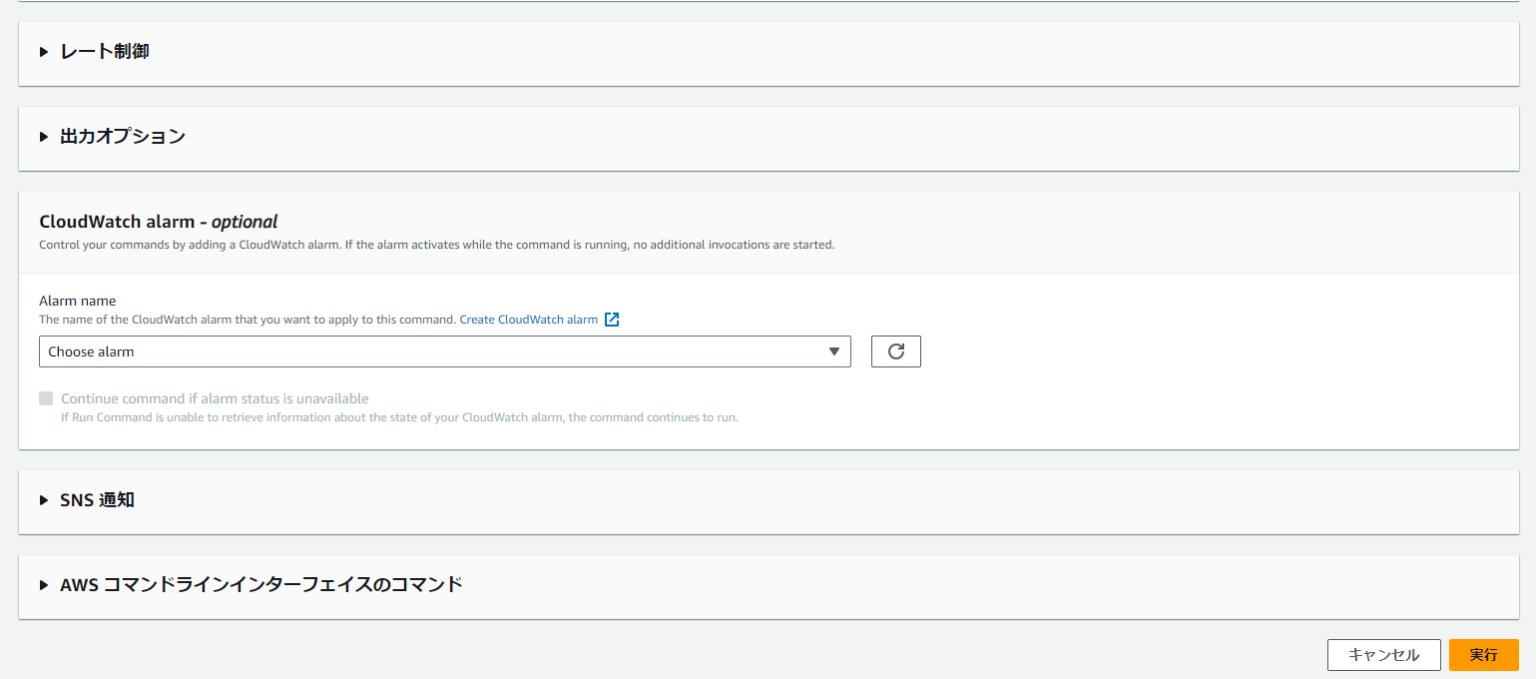Image resolution: width=1536 pixels, height=679 pixels.
Task: Click the SNS 通知 disclosure triangle
Action: coord(44,500)
